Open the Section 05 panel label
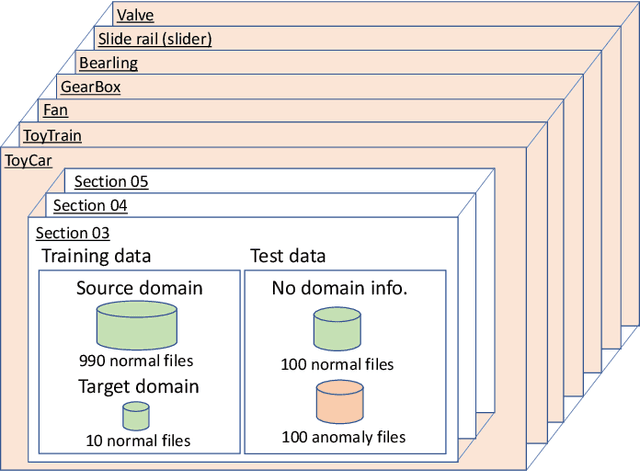This screenshot has width=640, height=471. [111, 182]
